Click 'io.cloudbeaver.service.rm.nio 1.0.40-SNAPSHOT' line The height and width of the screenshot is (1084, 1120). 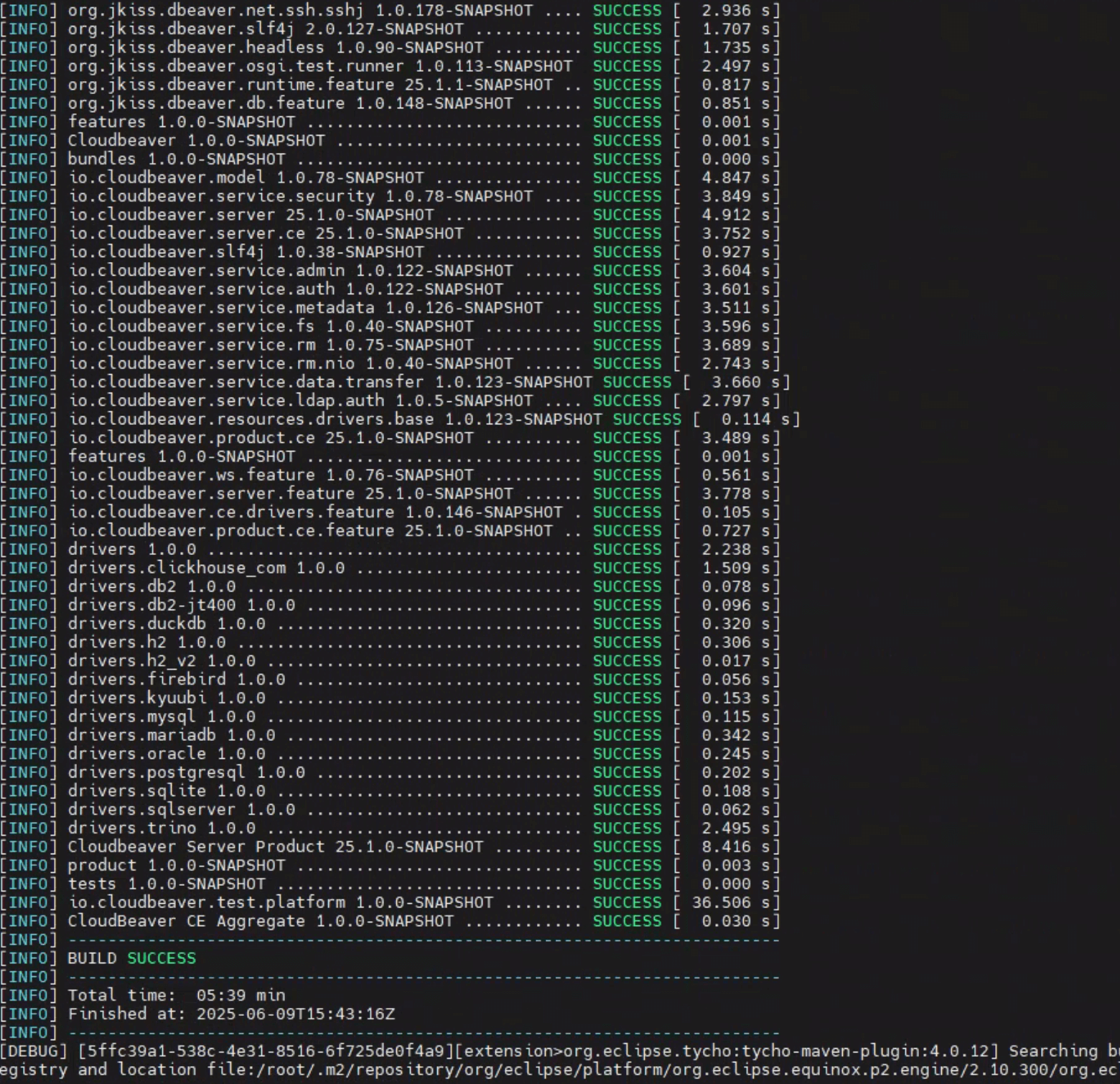click(390, 363)
